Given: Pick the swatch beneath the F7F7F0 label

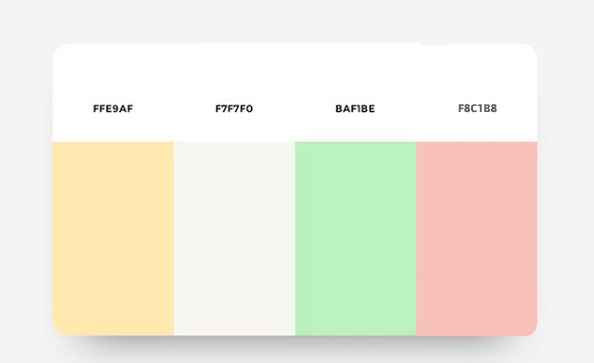Looking at the screenshot, I should (x=234, y=239).
